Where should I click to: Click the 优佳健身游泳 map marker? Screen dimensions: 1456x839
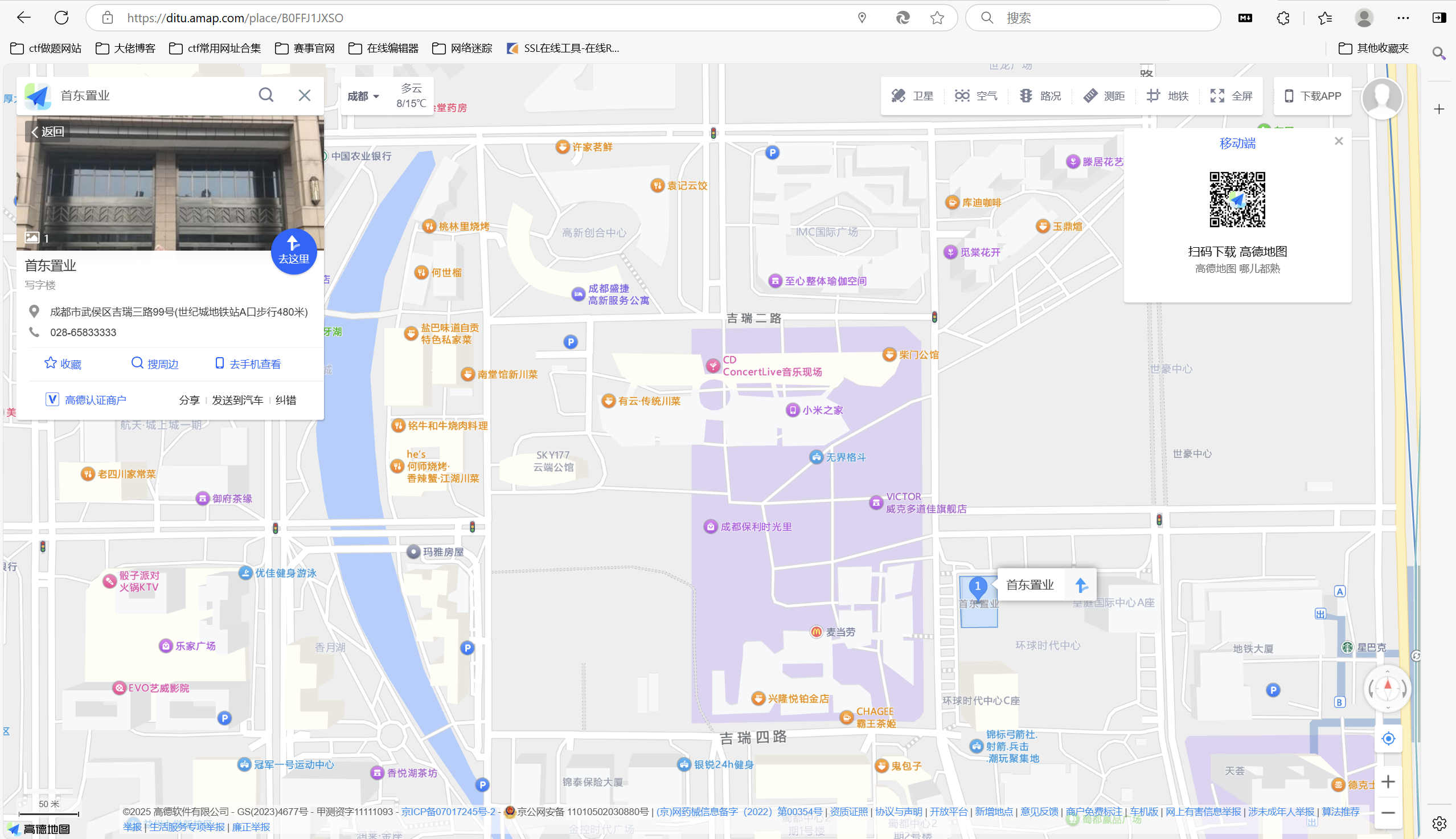[x=245, y=573]
